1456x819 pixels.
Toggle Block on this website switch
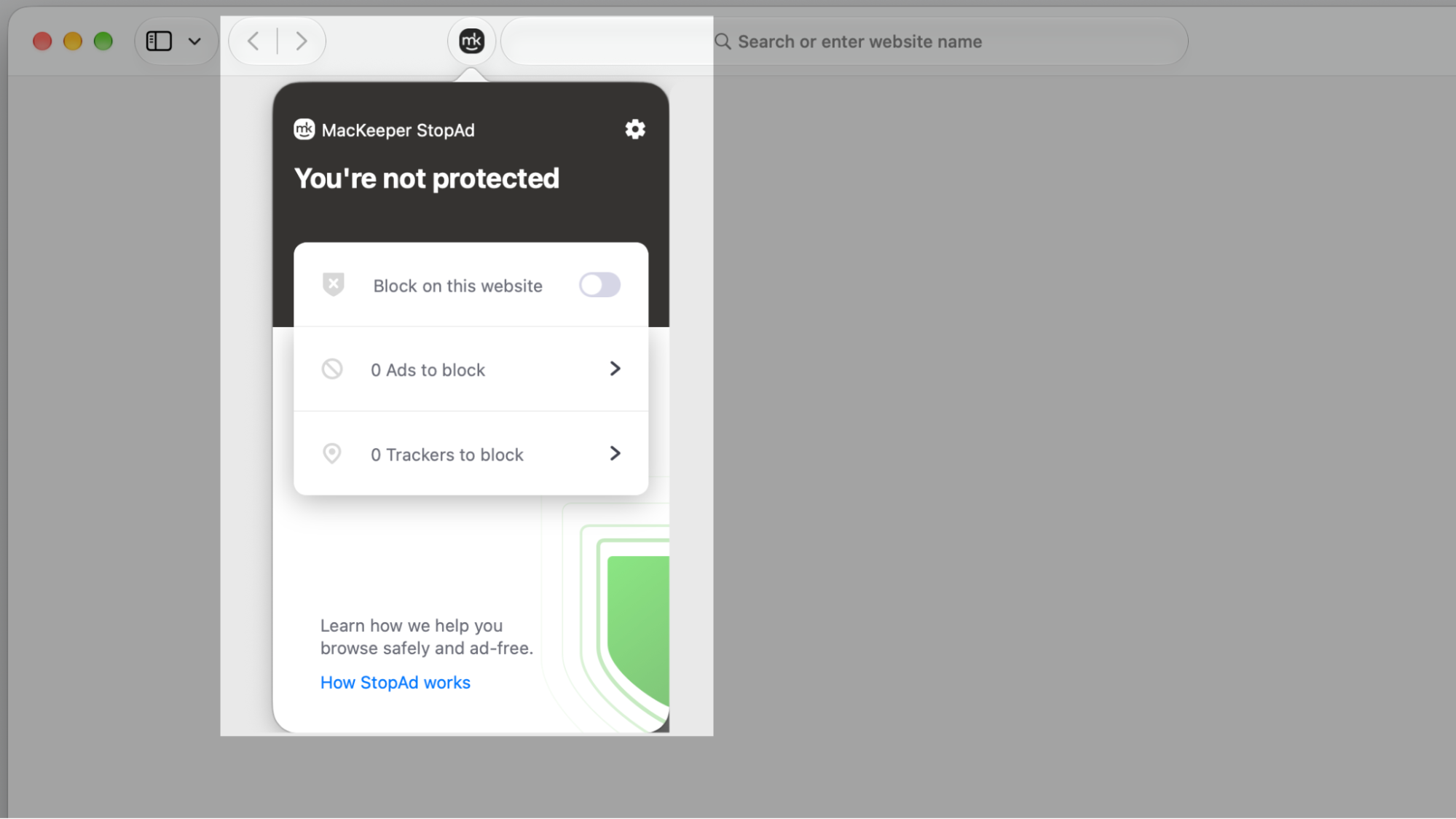click(x=599, y=285)
